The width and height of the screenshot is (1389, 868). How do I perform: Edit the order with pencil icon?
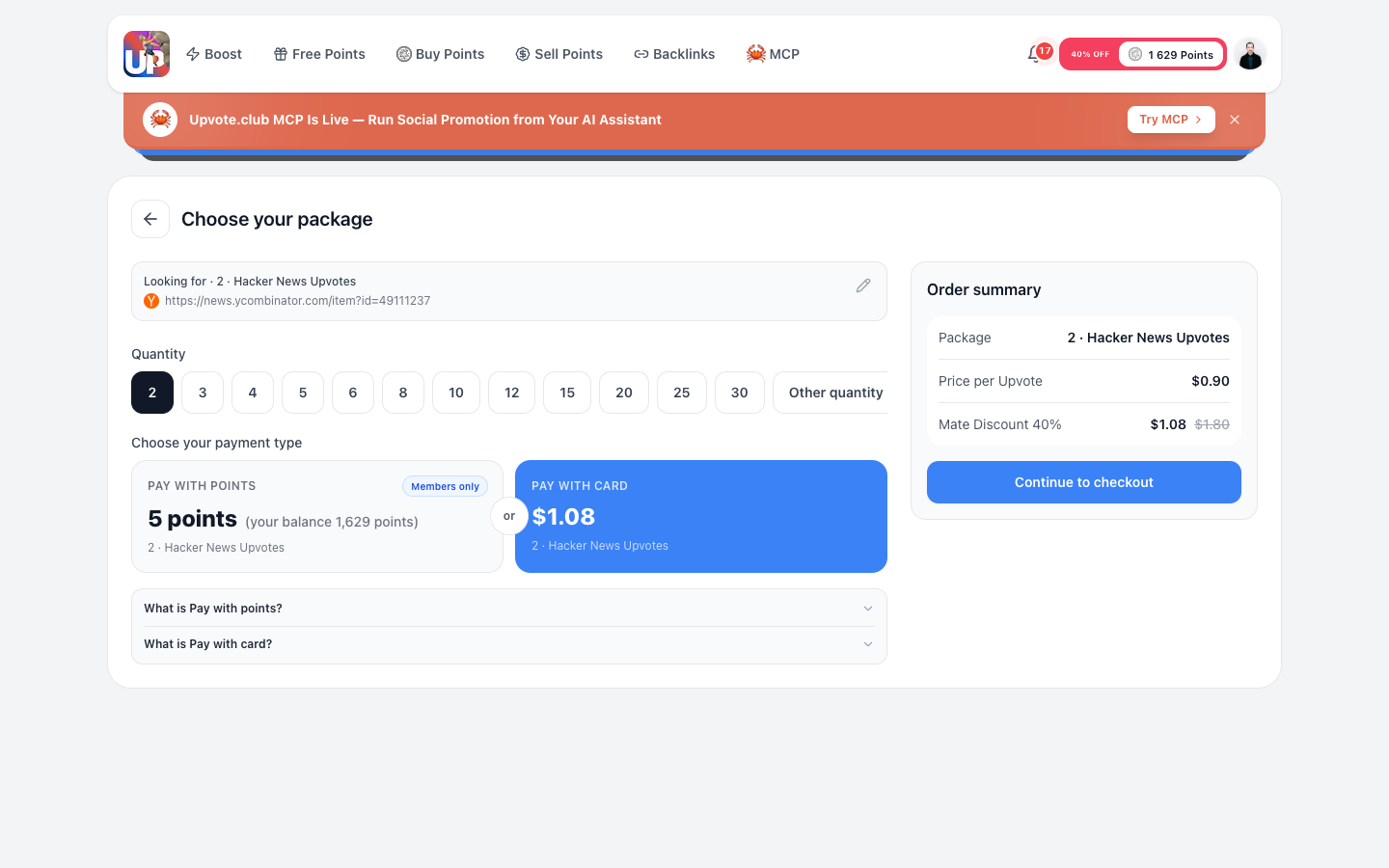tap(863, 285)
